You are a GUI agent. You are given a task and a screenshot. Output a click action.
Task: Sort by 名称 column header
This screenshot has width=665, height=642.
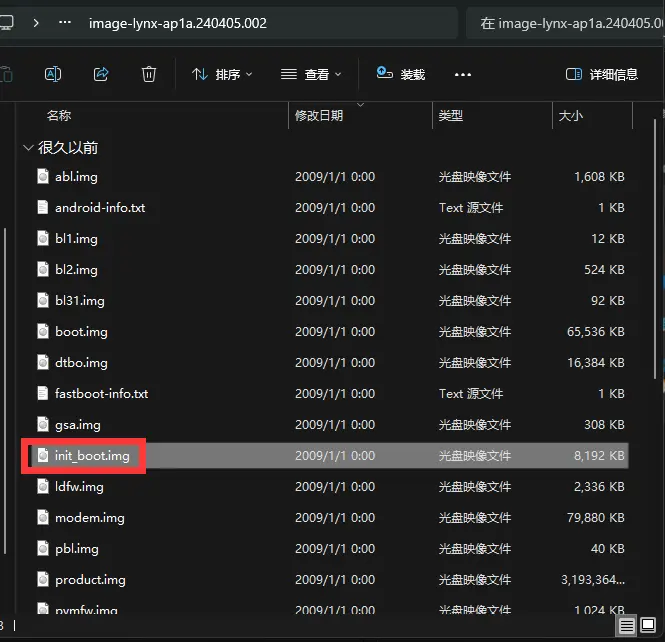pyautogui.click(x=59, y=115)
